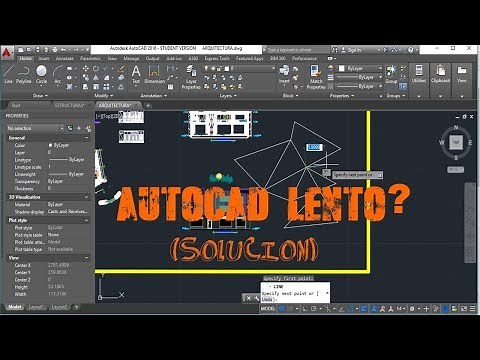Open ByLayer object color swatch dropdown
Image resolution: width=480 pixels, height=360 pixels.
359,68
